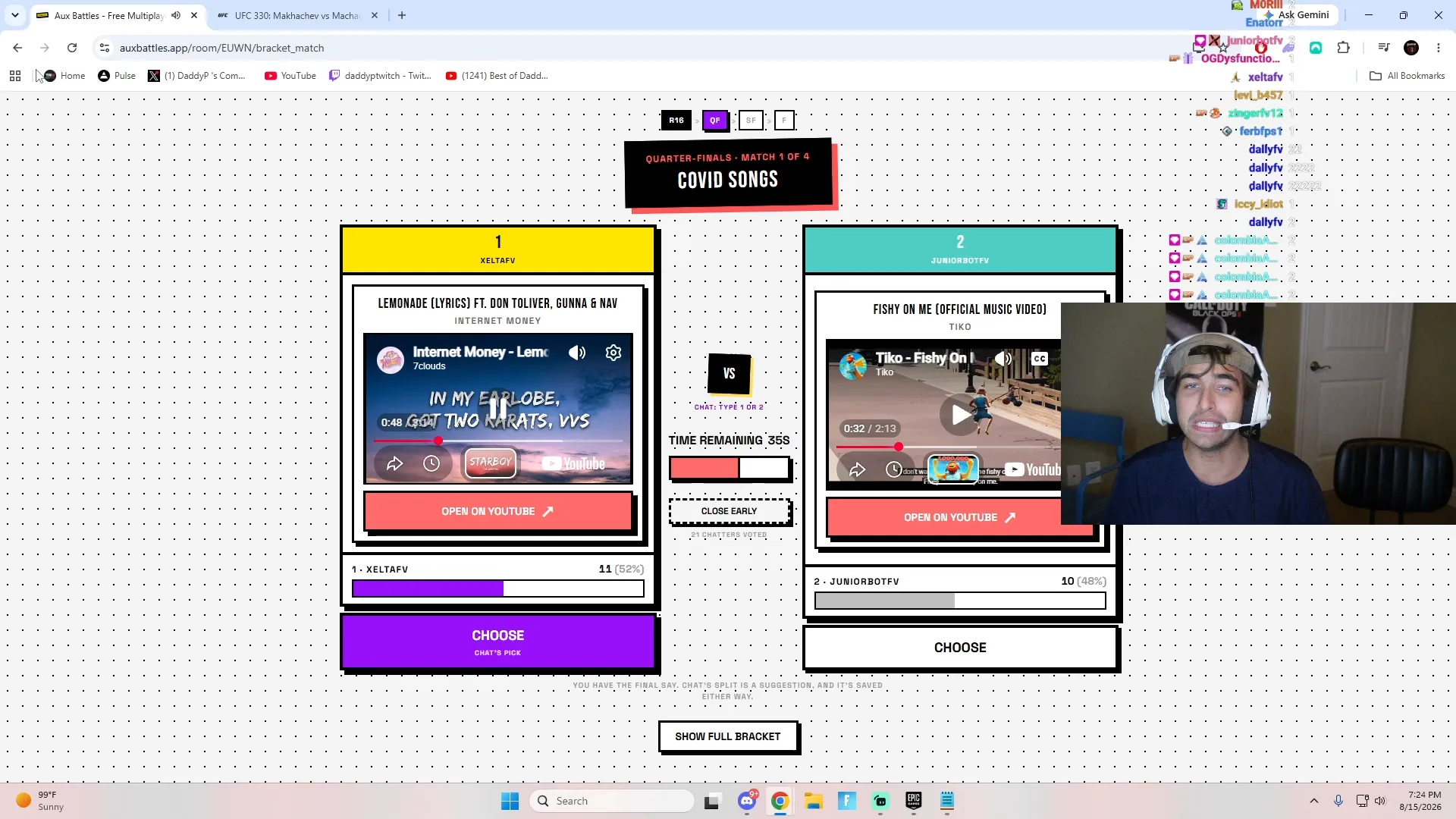Open Windows Start menu
Image resolution: width=1456 pixels, height=819 pixels.
[510, 801]
